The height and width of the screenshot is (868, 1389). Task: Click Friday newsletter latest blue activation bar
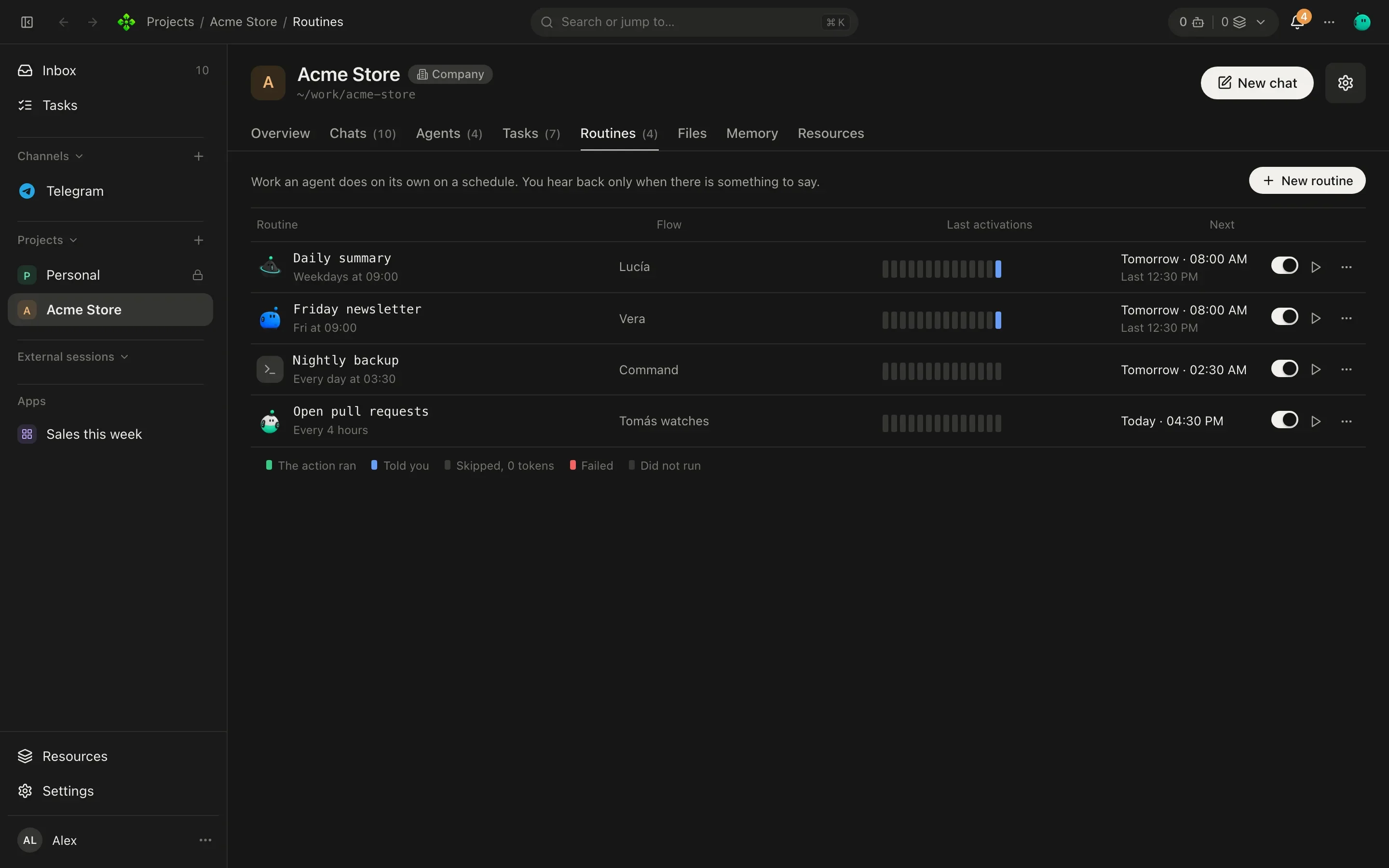click(x=998, y=320)
